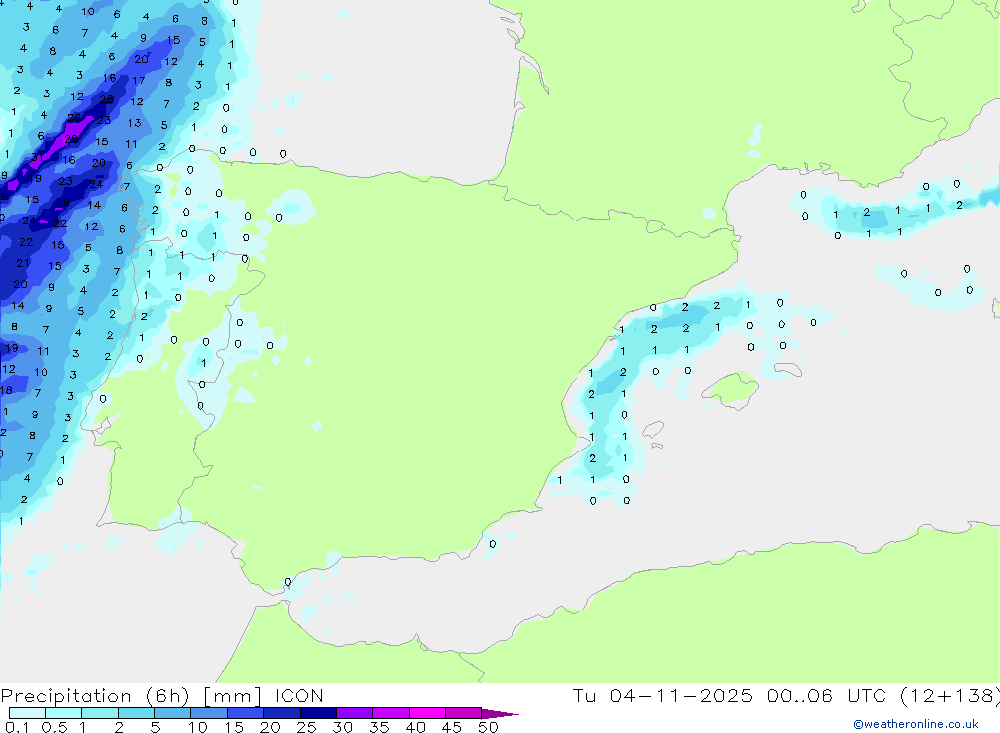
Task: Pick the 20–25 mm dark blue swatch
Action: point(282,713)
